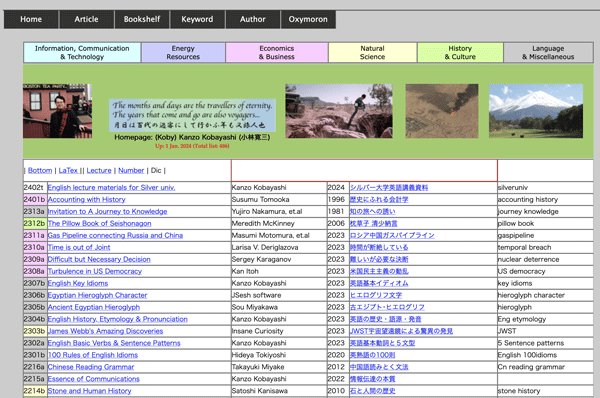The image size is (600, 398).
Task: Open Japanese link 英語基本イディオム
Action: click(x=379, y=283)
